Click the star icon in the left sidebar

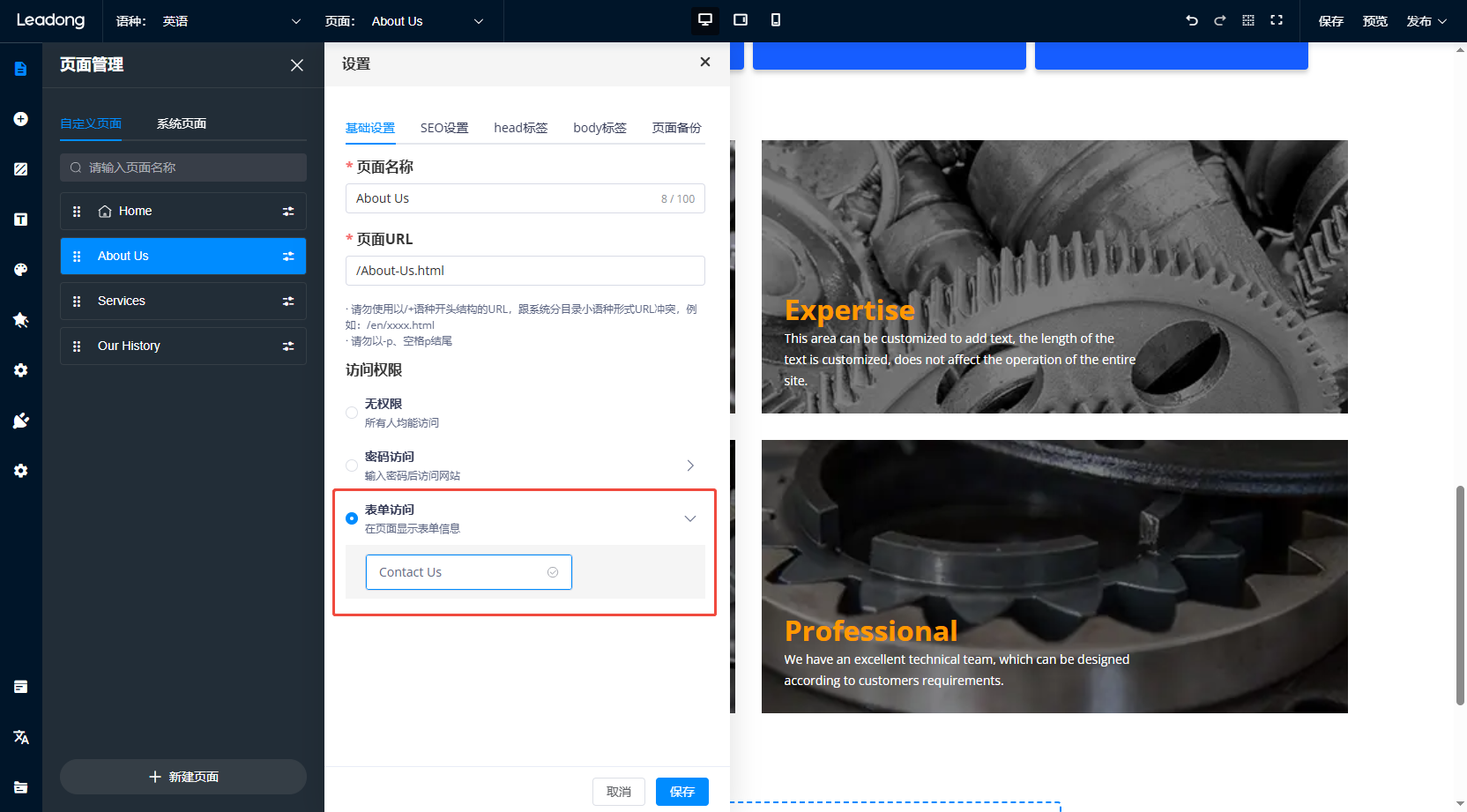click(x=20, y=319)
